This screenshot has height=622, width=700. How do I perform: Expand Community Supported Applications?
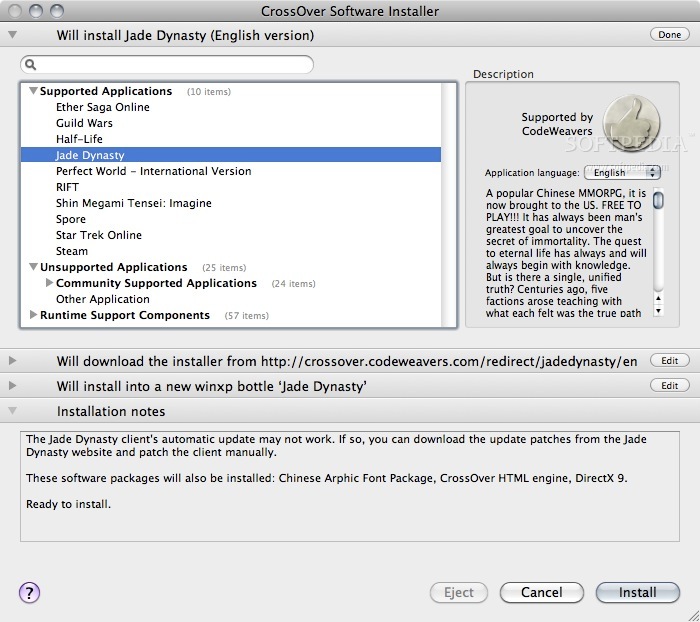(x=49, y=283)
